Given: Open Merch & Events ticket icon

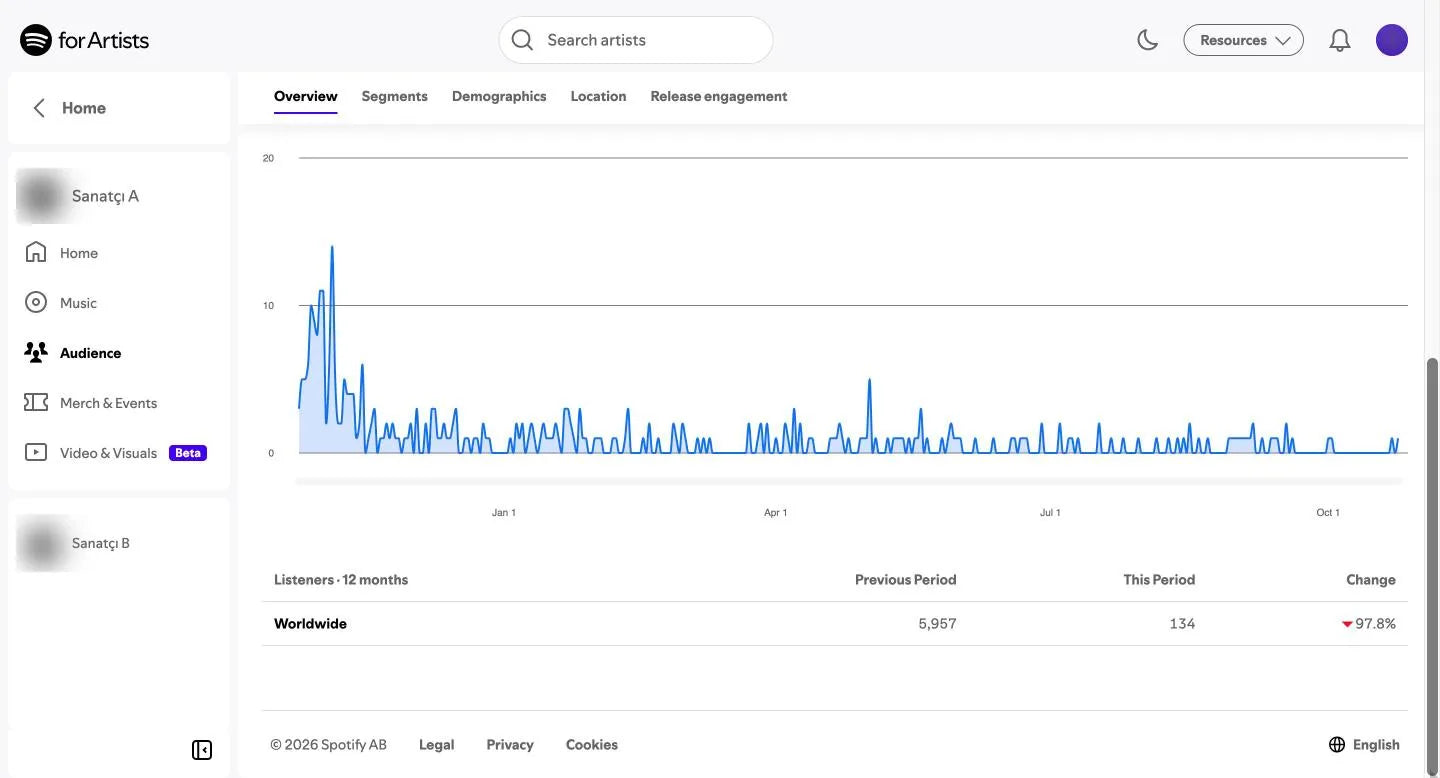Looking at the screenshot, I should click(x=36, y=402).
